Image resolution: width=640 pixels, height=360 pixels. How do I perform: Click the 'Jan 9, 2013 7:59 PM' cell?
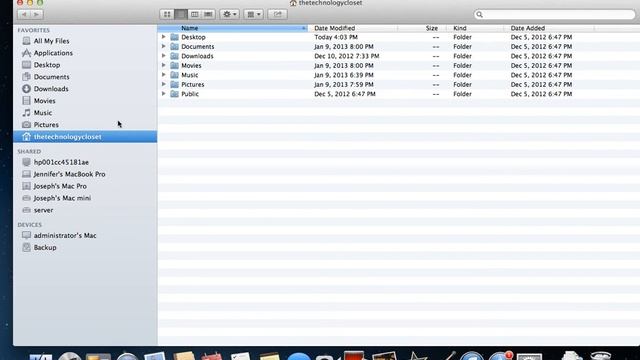click(344, 84)
